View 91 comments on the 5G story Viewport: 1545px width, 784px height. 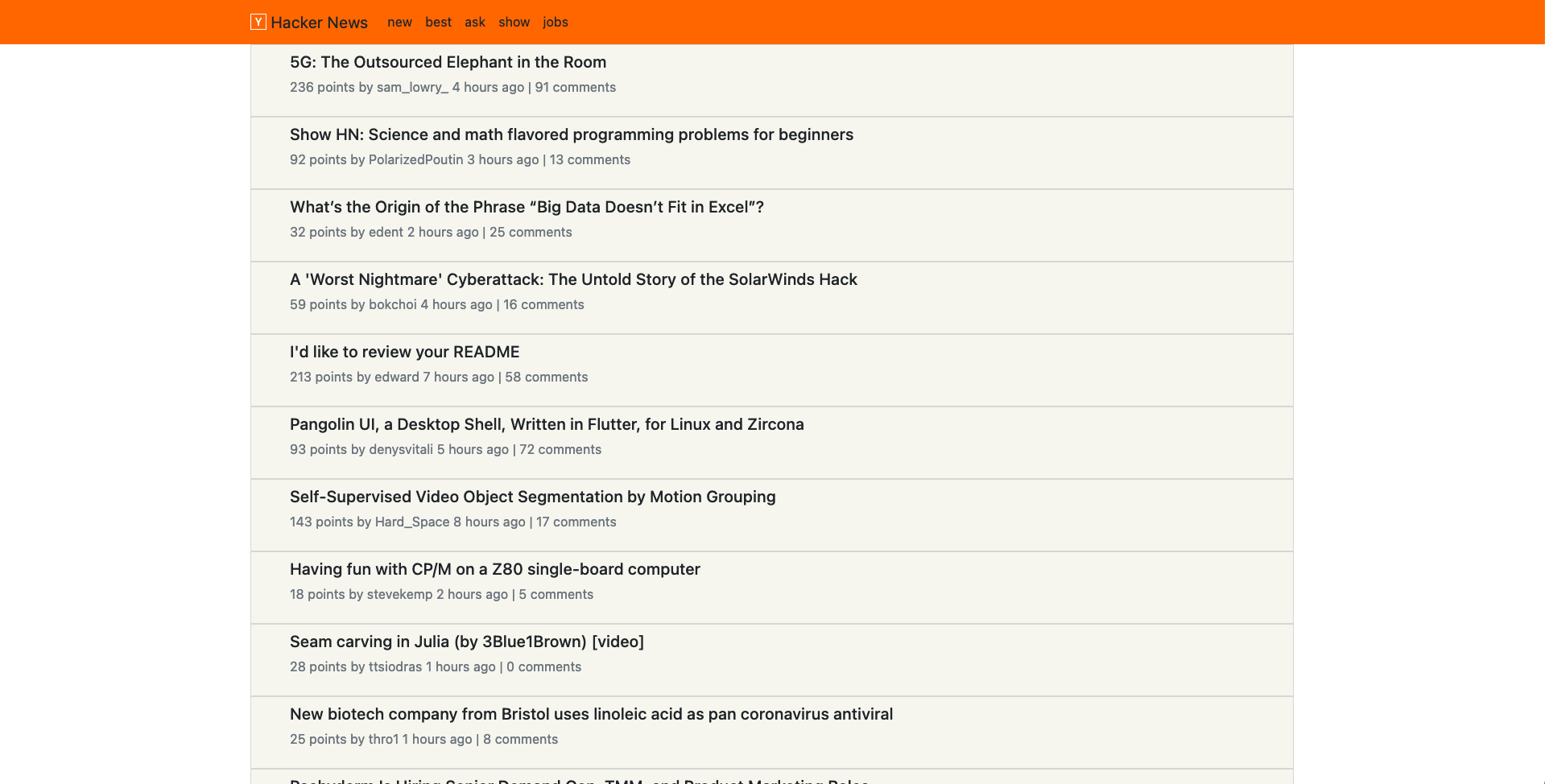click(575, 87)
